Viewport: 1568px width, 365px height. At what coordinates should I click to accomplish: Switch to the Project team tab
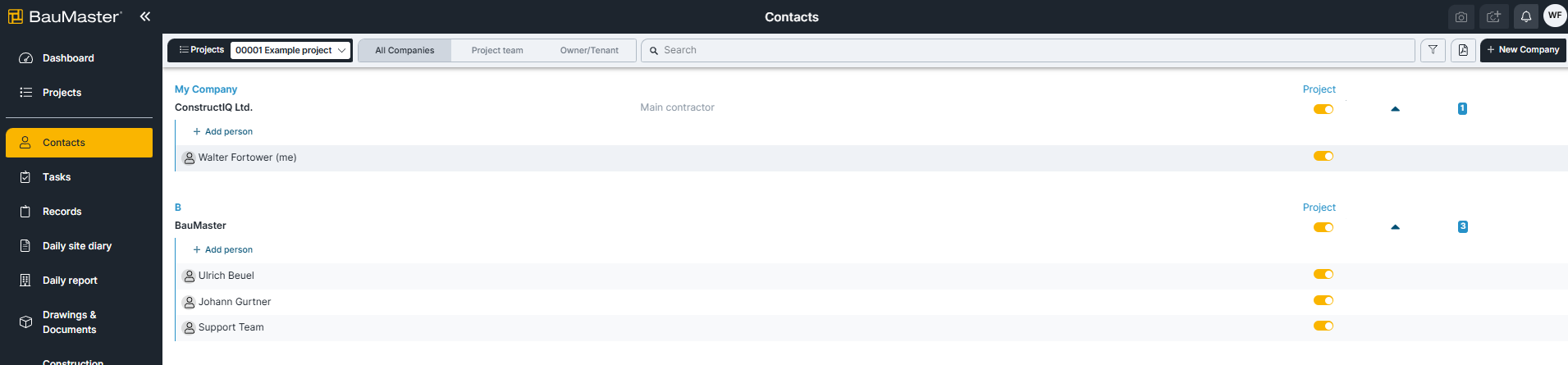pyautogui.click(x=497, y=50)
